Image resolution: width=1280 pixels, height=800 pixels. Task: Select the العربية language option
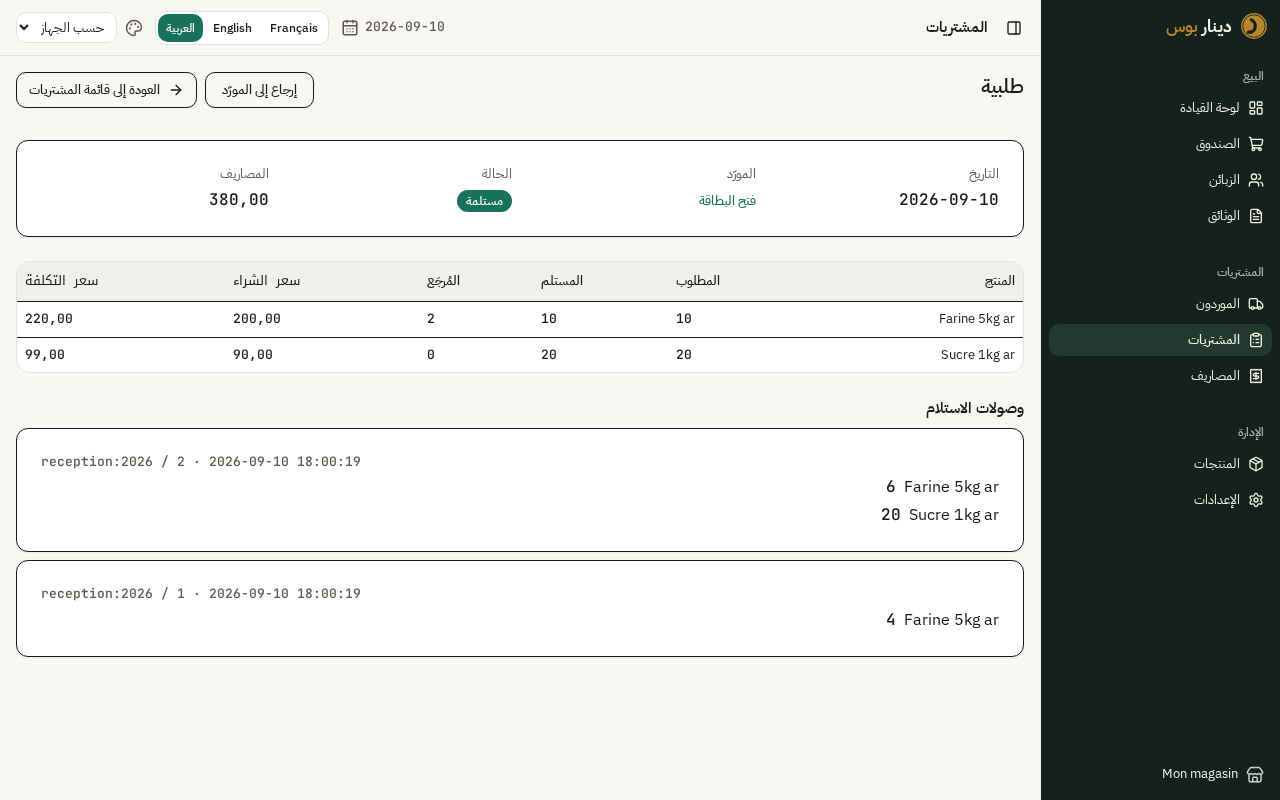coord(180,28)
